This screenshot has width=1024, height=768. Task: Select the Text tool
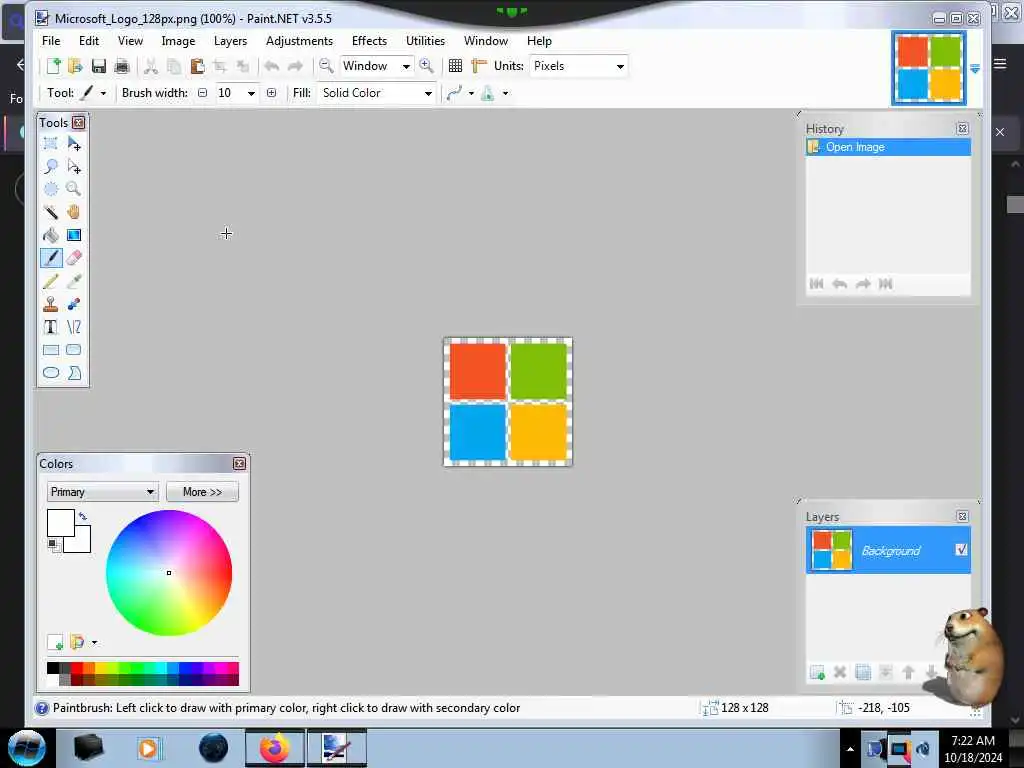[51, 327]
